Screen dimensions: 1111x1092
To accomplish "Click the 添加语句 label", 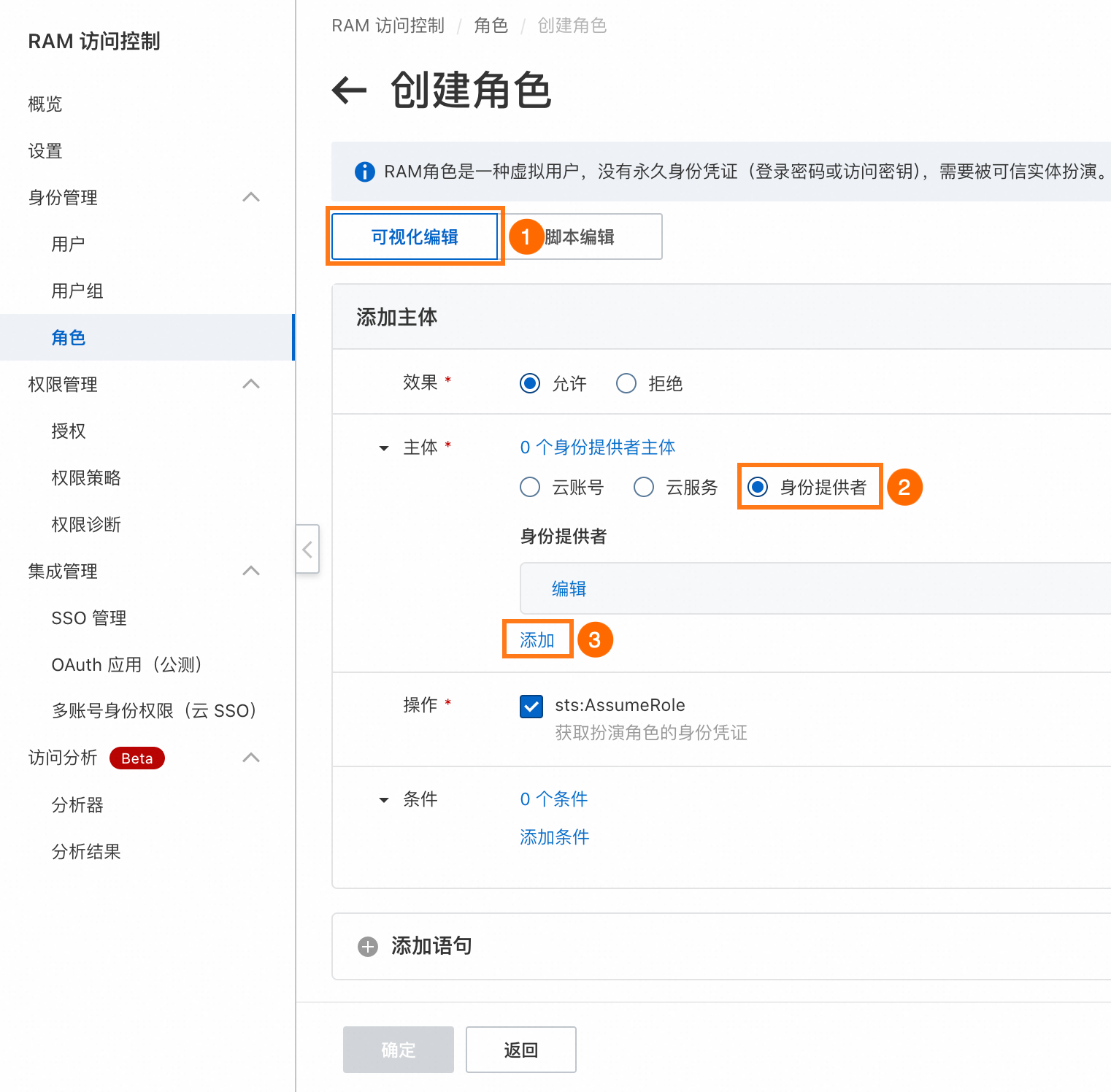I will click(431, 946).
